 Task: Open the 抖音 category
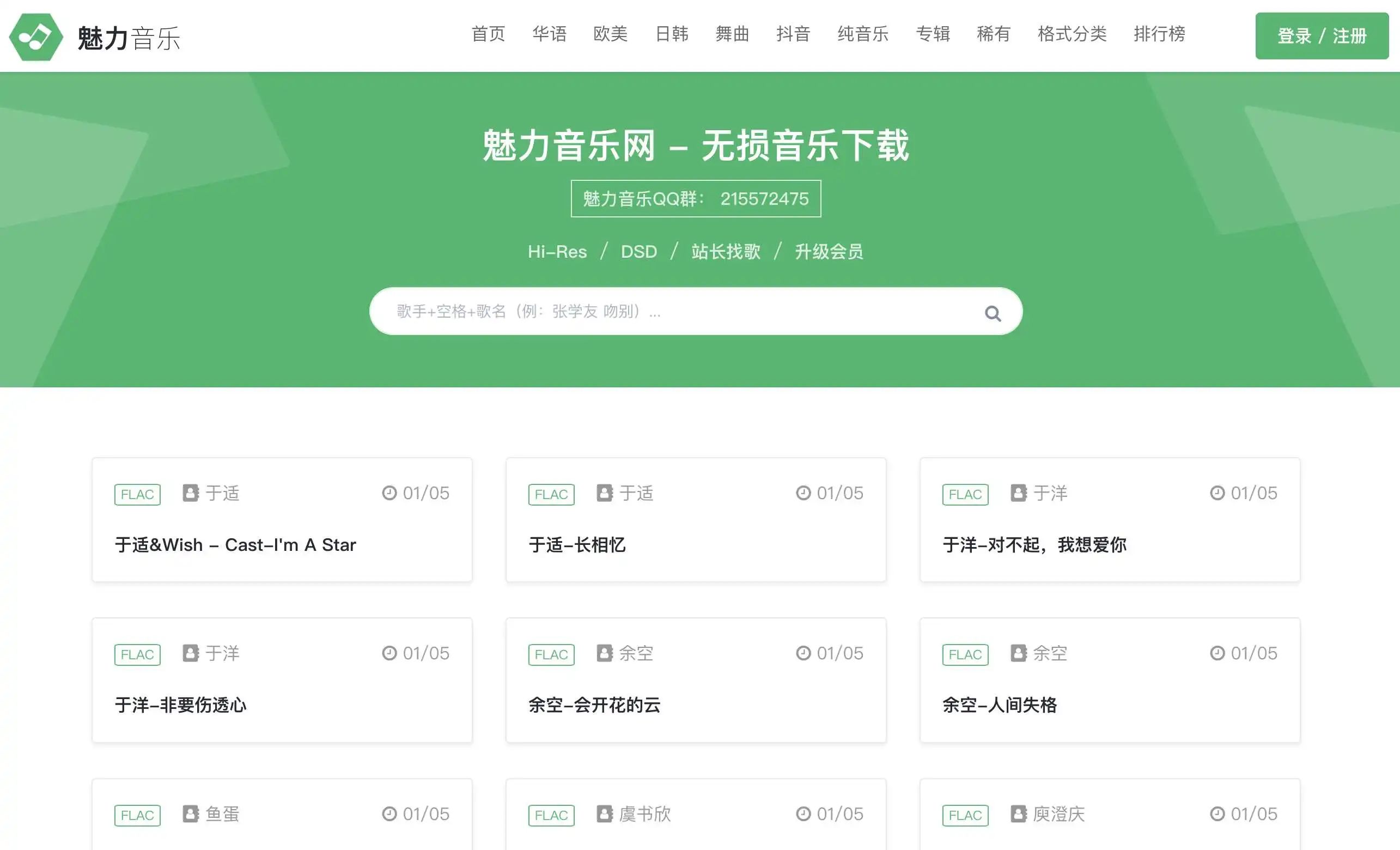point(793,34)
